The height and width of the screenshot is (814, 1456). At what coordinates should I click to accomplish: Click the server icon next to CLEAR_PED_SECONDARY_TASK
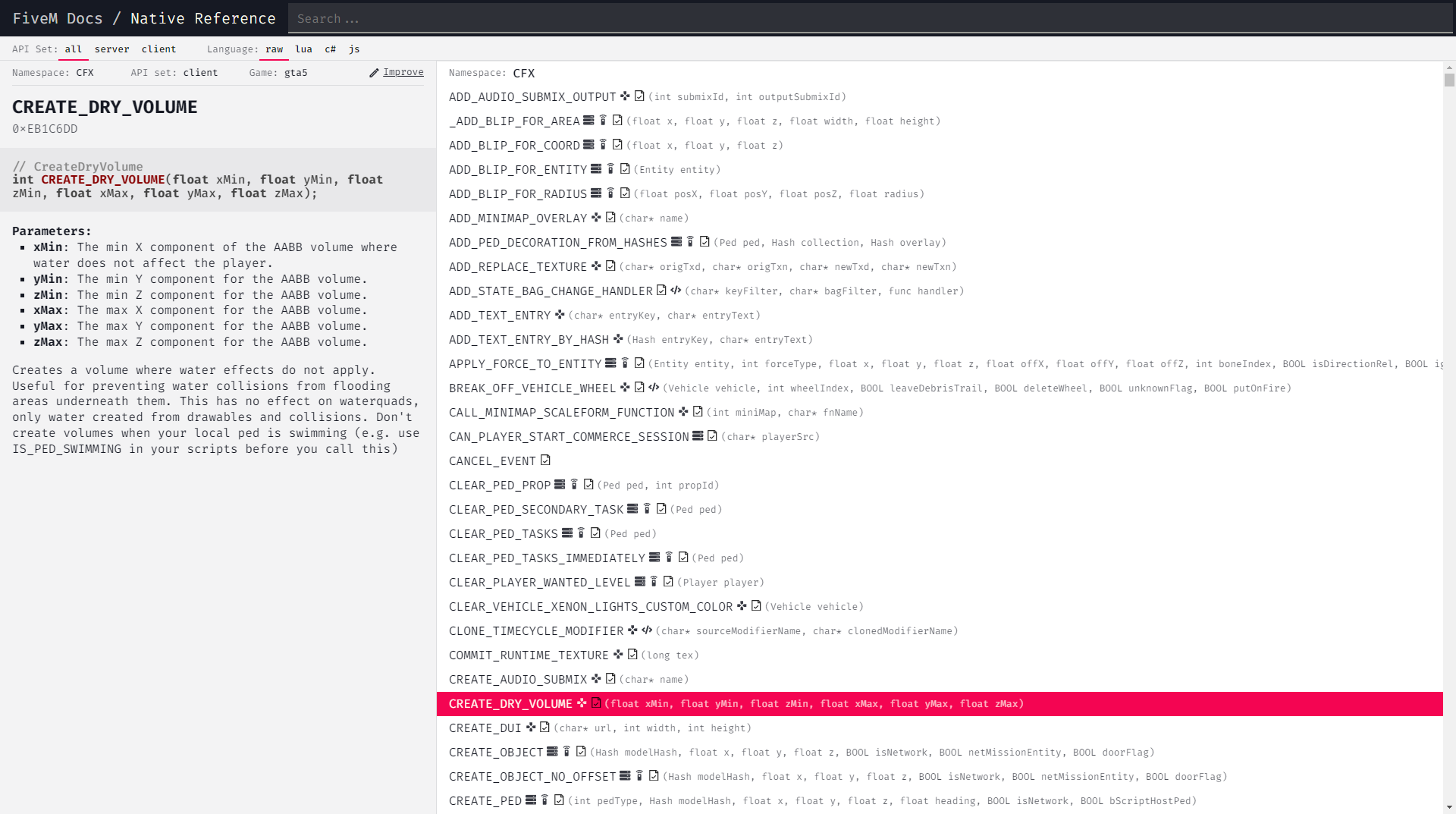pos(632,509)
